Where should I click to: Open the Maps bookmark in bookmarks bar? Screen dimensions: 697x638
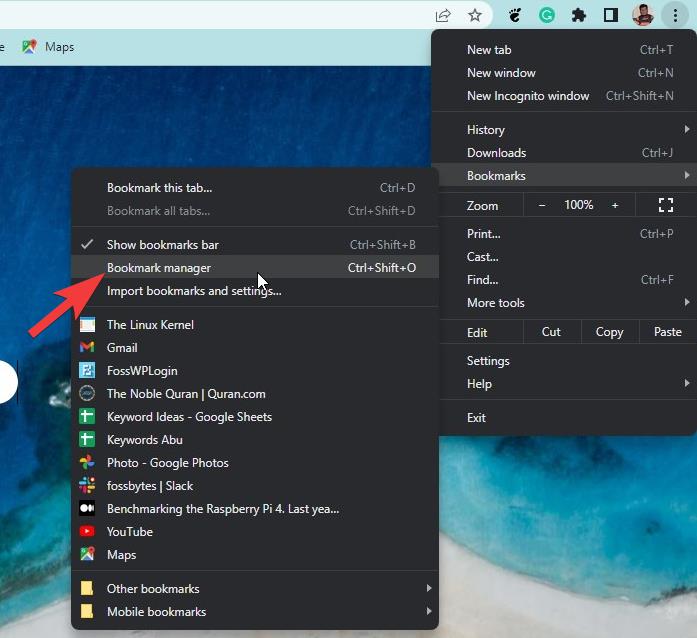pyautogui.click(x=48, y=47)
